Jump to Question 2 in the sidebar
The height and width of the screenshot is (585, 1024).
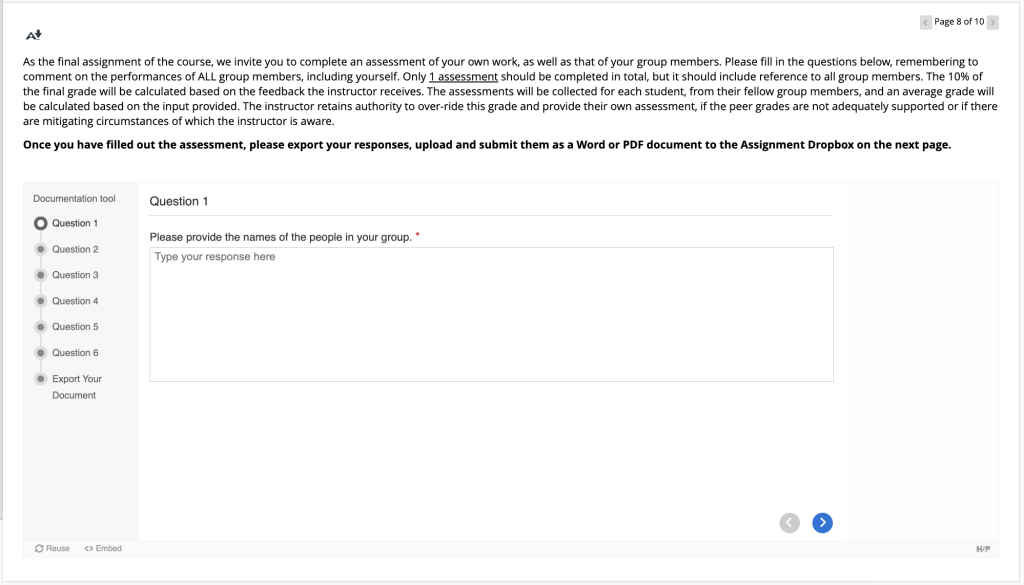tap(74, 249)
